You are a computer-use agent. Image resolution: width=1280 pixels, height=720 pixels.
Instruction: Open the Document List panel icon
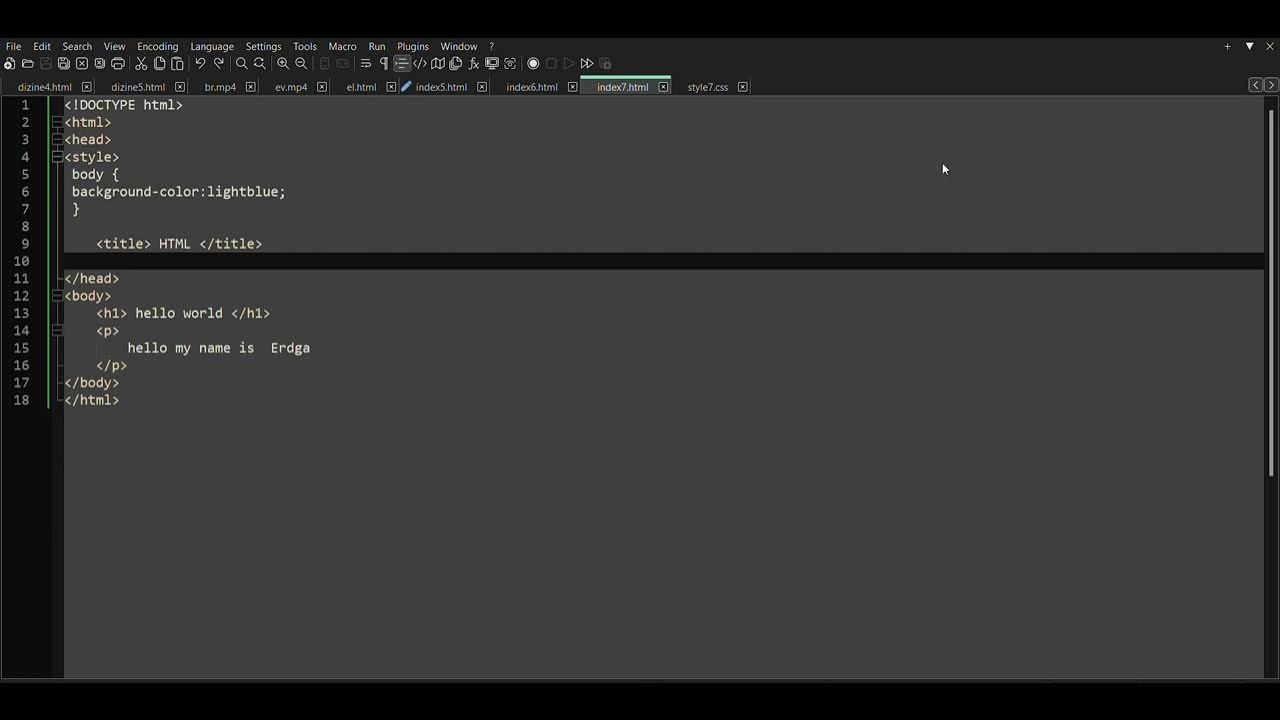(455, 63)
